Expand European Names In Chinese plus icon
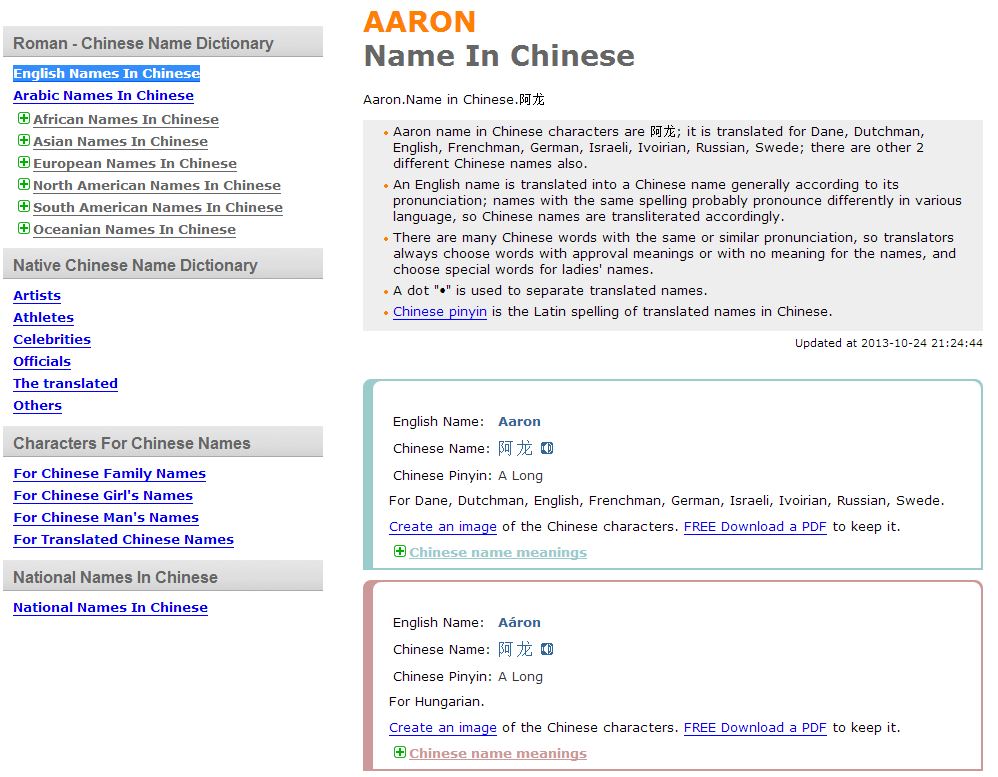Image resolution: width=998 pixels, height=777 pixels. point(23,163)
